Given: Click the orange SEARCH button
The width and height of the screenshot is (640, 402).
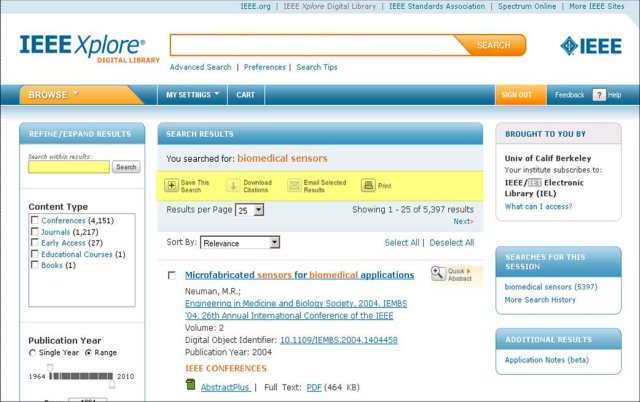Looking at the screenshot, I should (493, 45).
